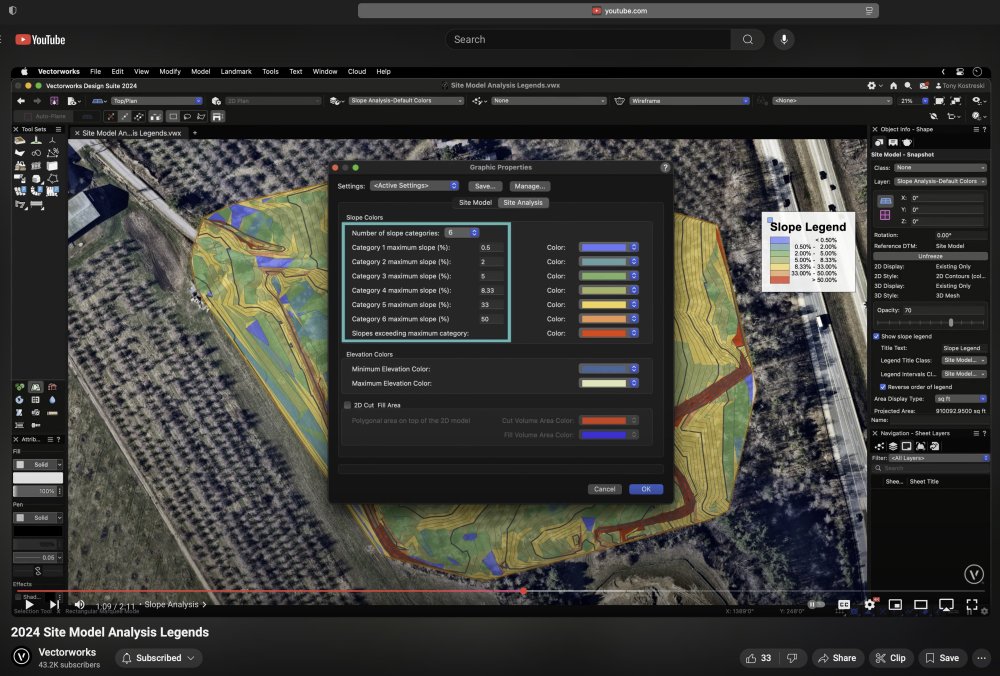Open the Active Settings dropdown

pos(414,186)
